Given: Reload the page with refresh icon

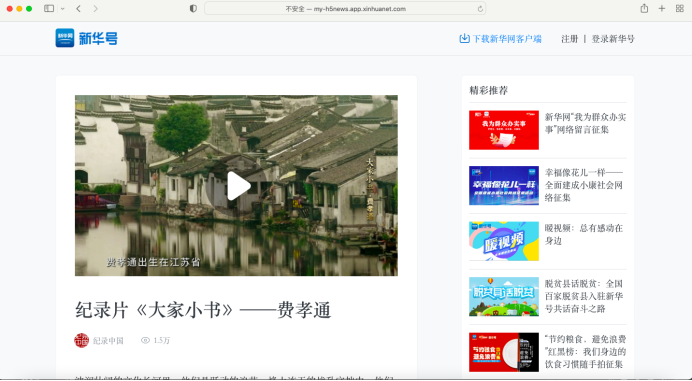Looking at the screenshot, I should 480,9.
